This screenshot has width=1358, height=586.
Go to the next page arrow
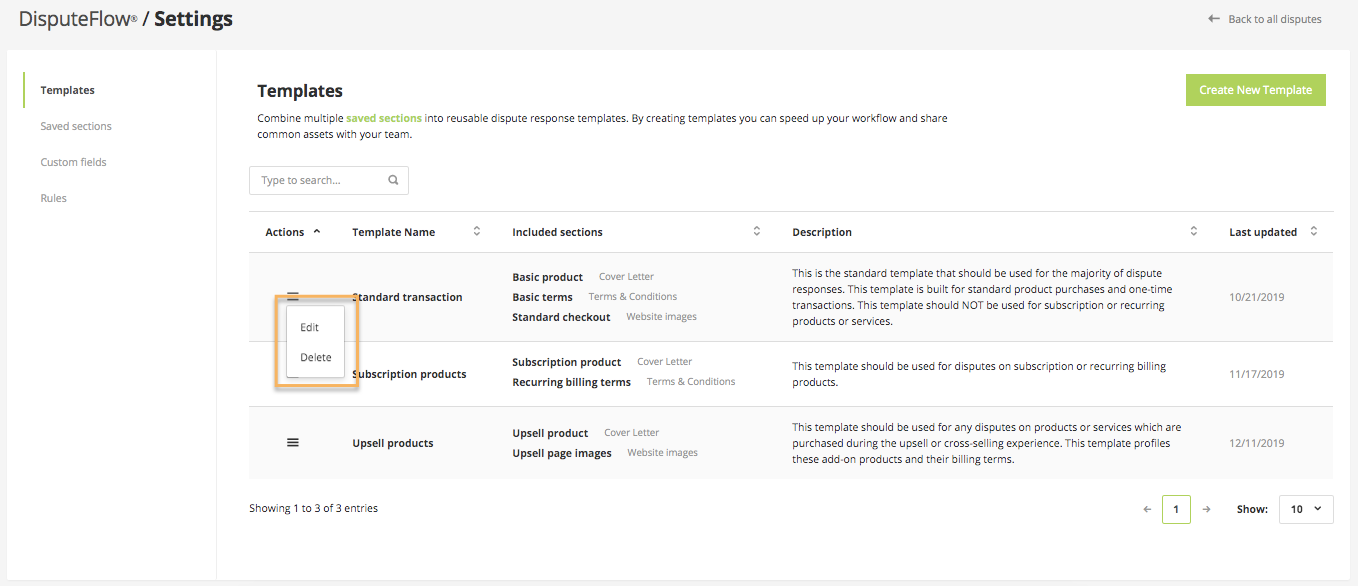[x=1206, y=509]
